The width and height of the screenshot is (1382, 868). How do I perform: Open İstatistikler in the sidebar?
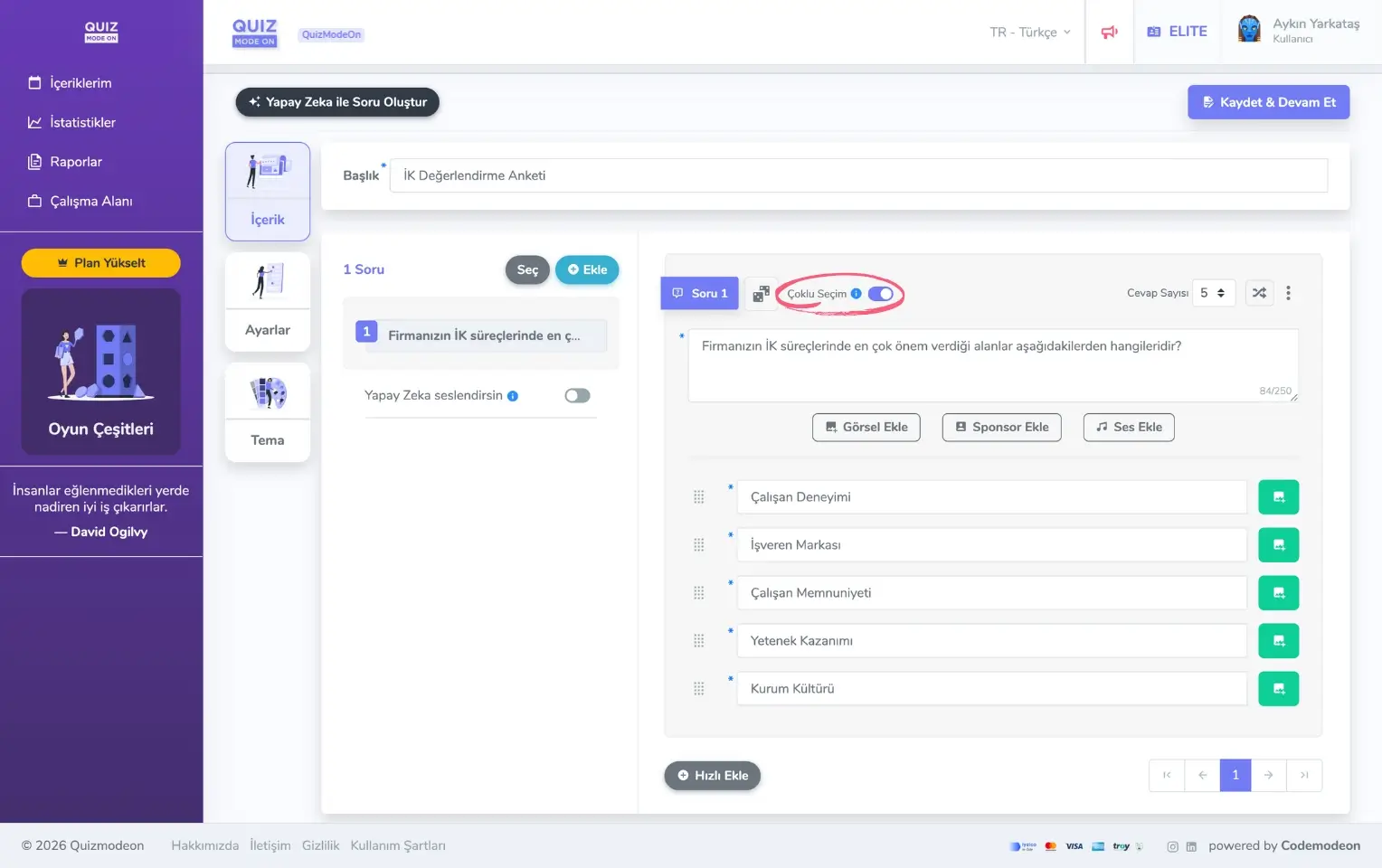(82, 122)
